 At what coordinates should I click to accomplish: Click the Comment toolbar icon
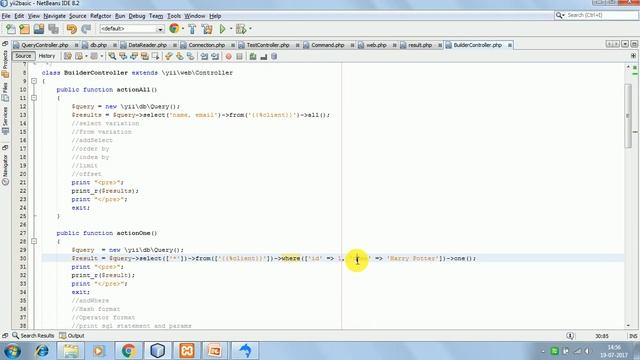tap(253, 56)
